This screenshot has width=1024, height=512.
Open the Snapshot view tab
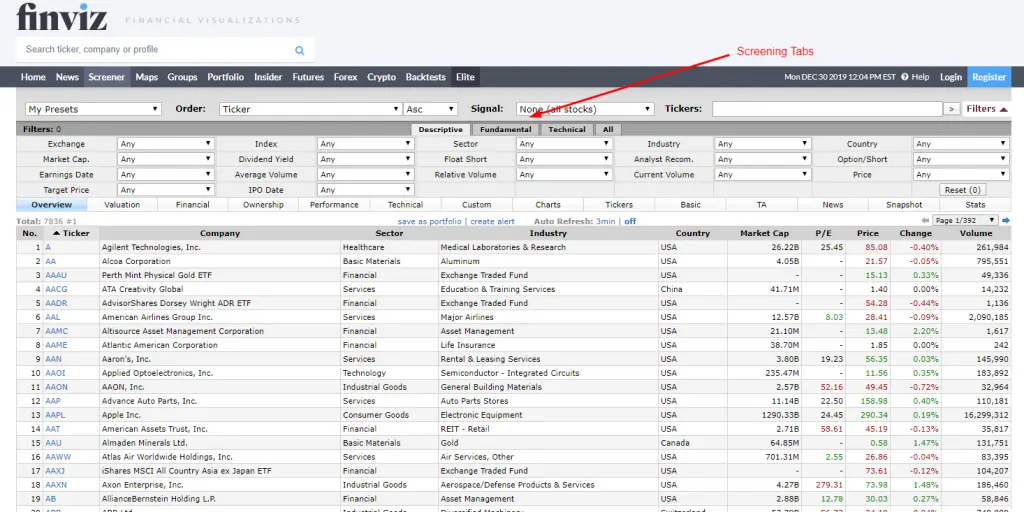pos(904,205)
